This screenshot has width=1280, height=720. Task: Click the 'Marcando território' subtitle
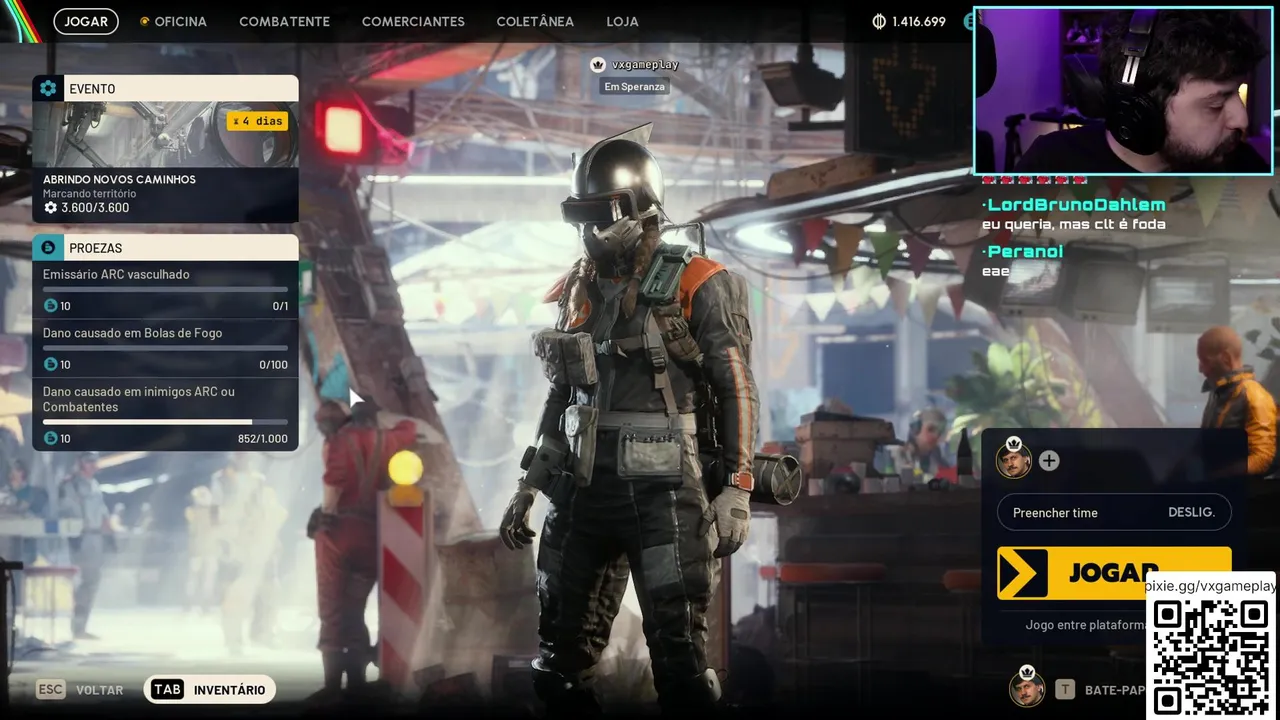click(90, 193)
